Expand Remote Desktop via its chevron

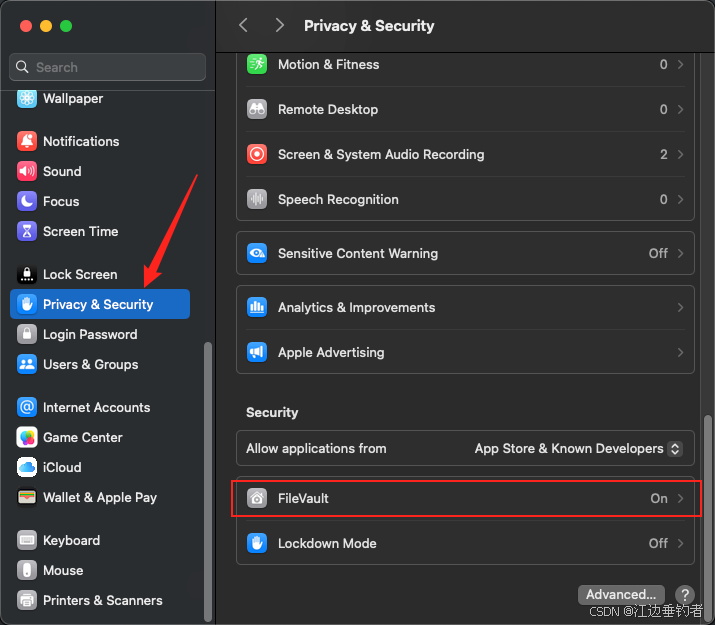coord(680,109)
